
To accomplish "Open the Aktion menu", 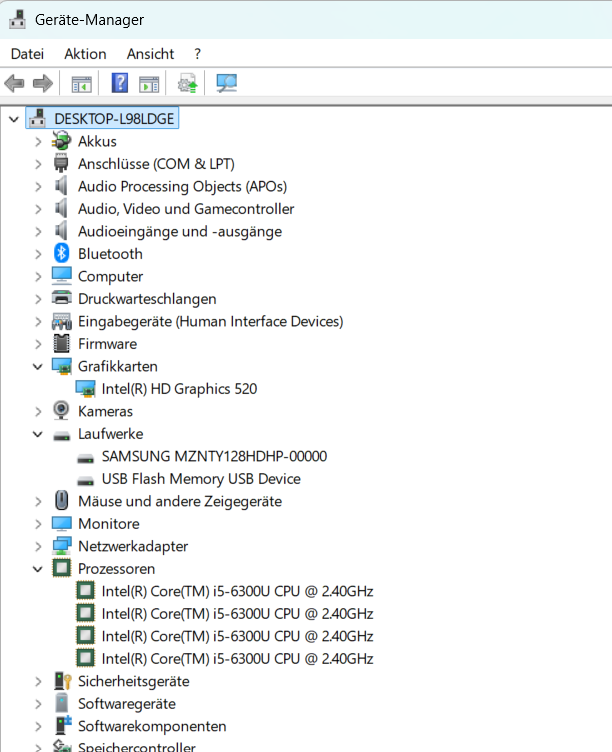I will coord(85,54).
